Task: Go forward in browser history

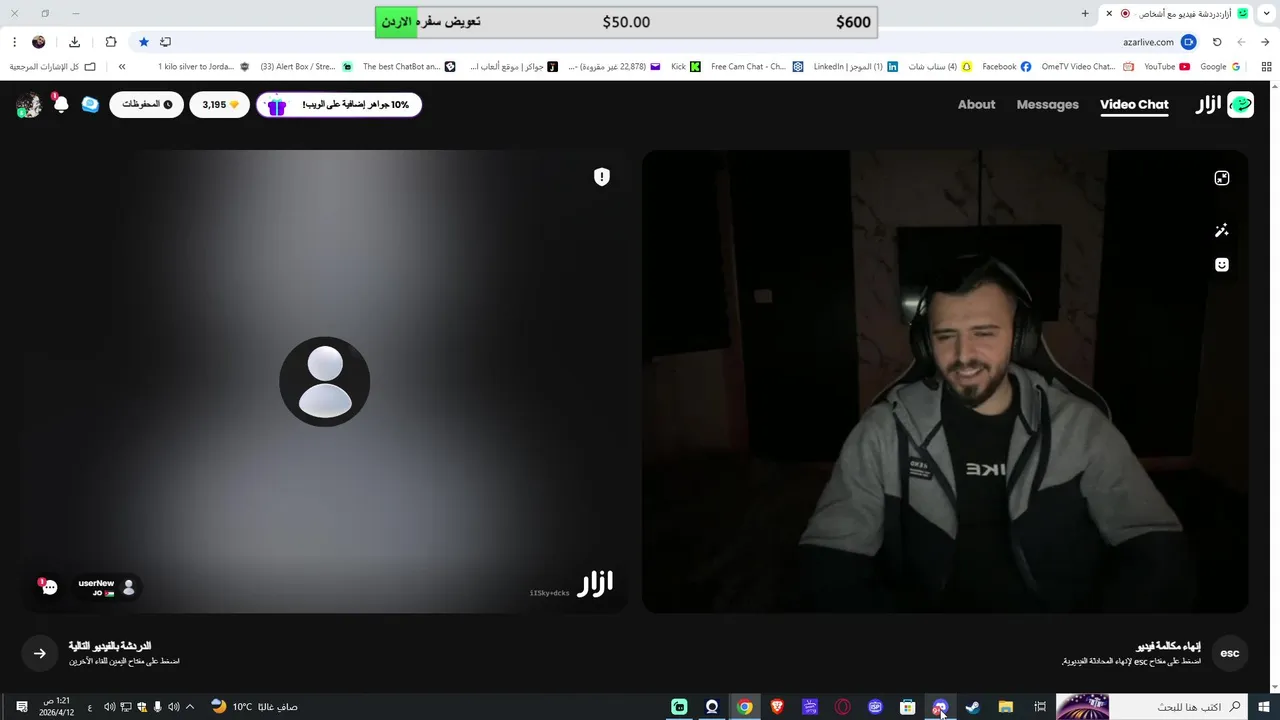Action: coord(1241,42)
